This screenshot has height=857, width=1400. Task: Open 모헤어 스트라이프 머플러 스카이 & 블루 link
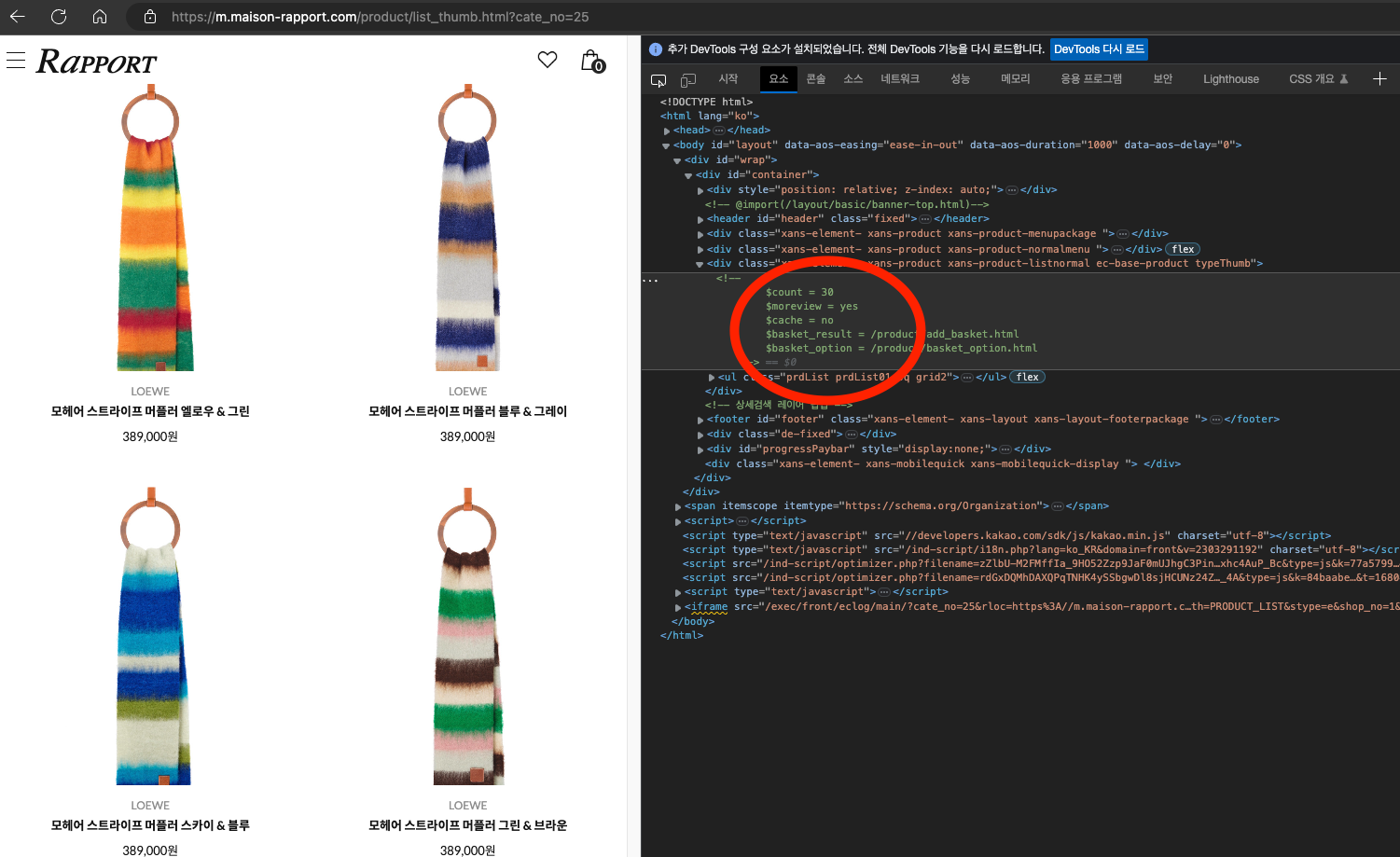tap(150, 825)
